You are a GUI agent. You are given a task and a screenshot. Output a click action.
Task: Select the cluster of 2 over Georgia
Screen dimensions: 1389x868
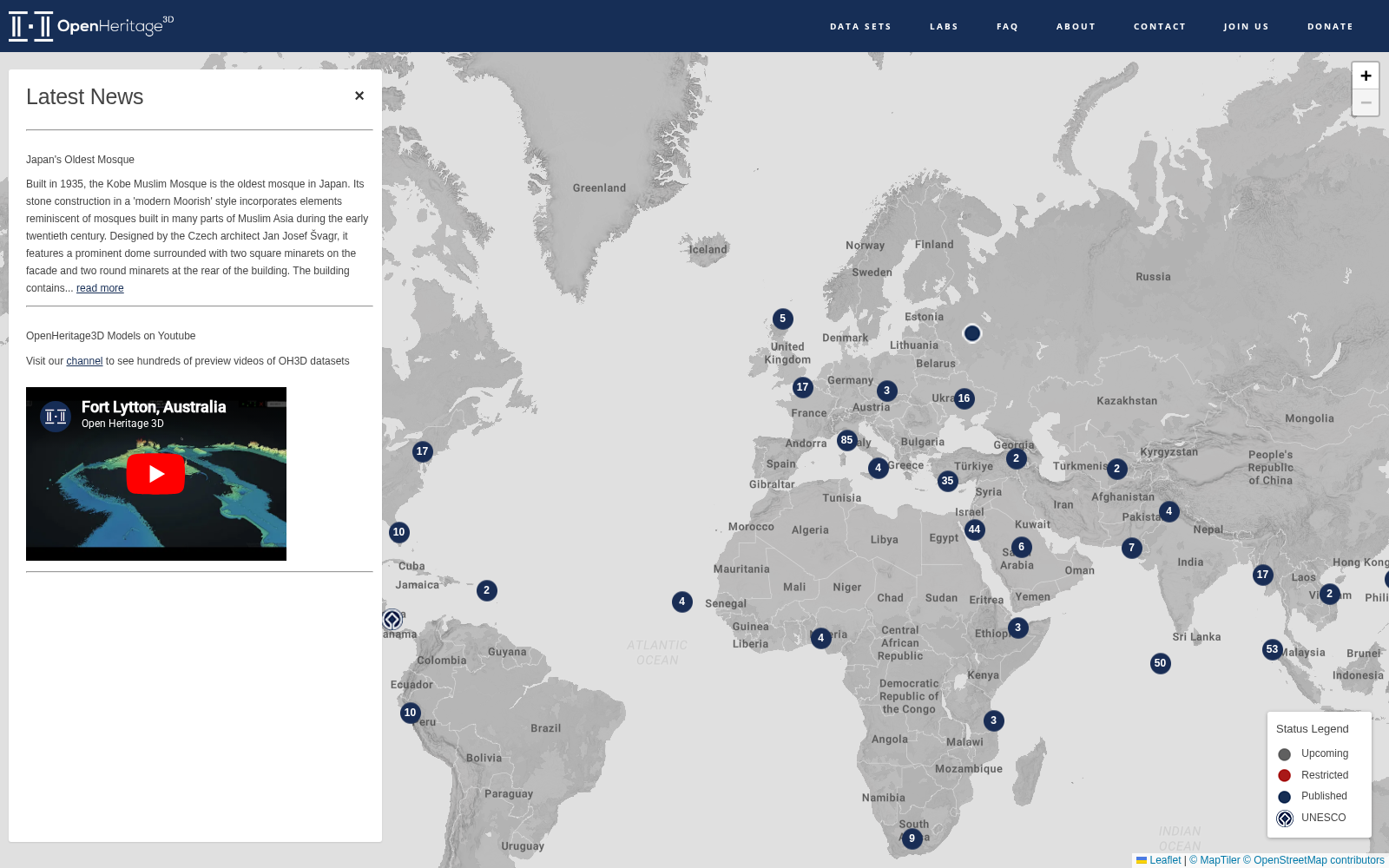(1016, 458)
